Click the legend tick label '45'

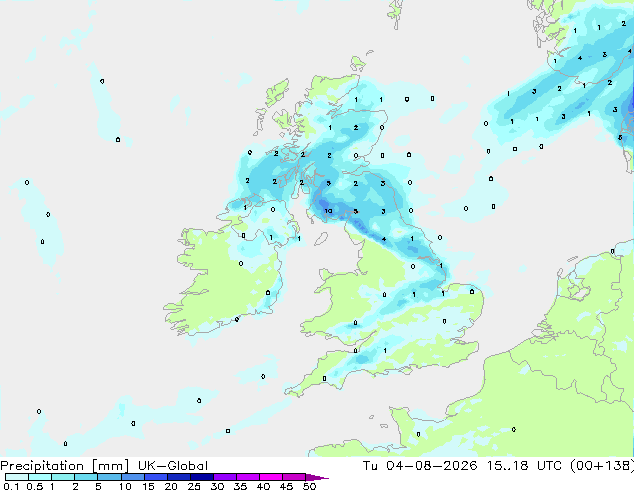pyautogui.click(x=286, y=486)
